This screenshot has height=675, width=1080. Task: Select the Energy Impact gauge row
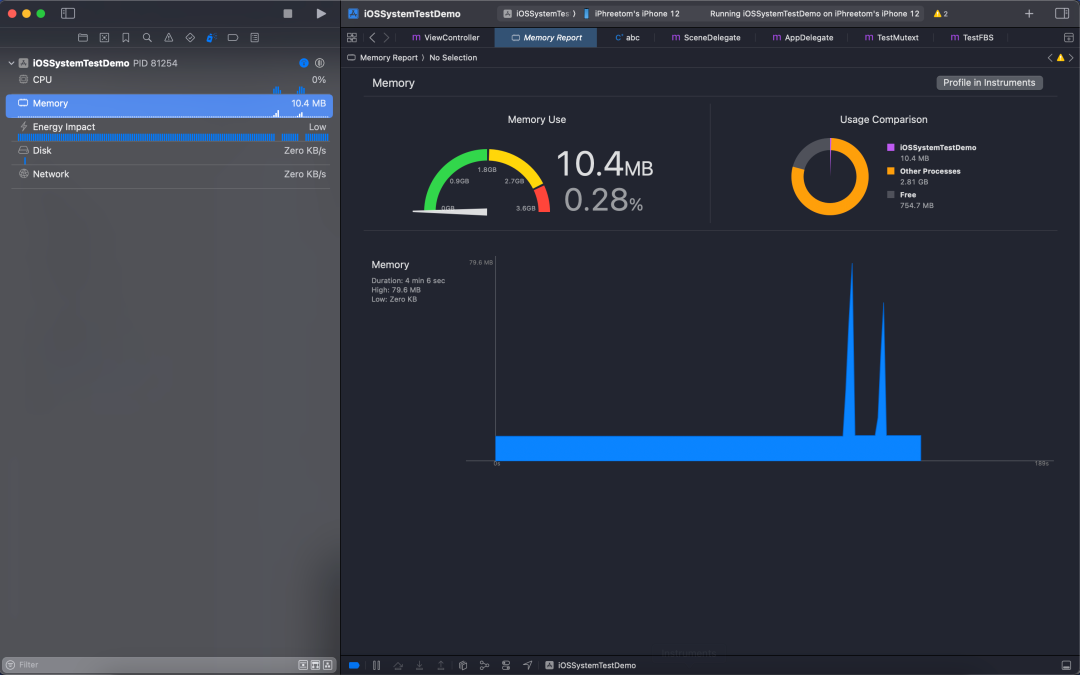click(169, 129)
